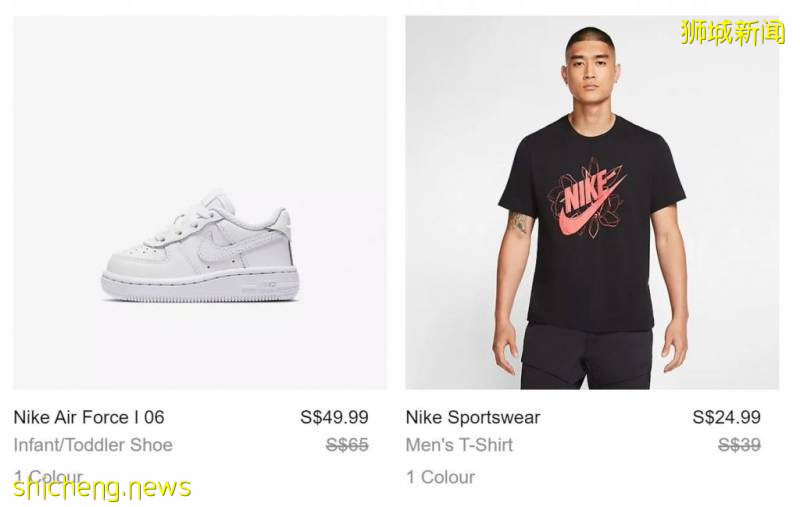
Task: Open the black Nike T-shirt model photo
Action: [591, 202]
